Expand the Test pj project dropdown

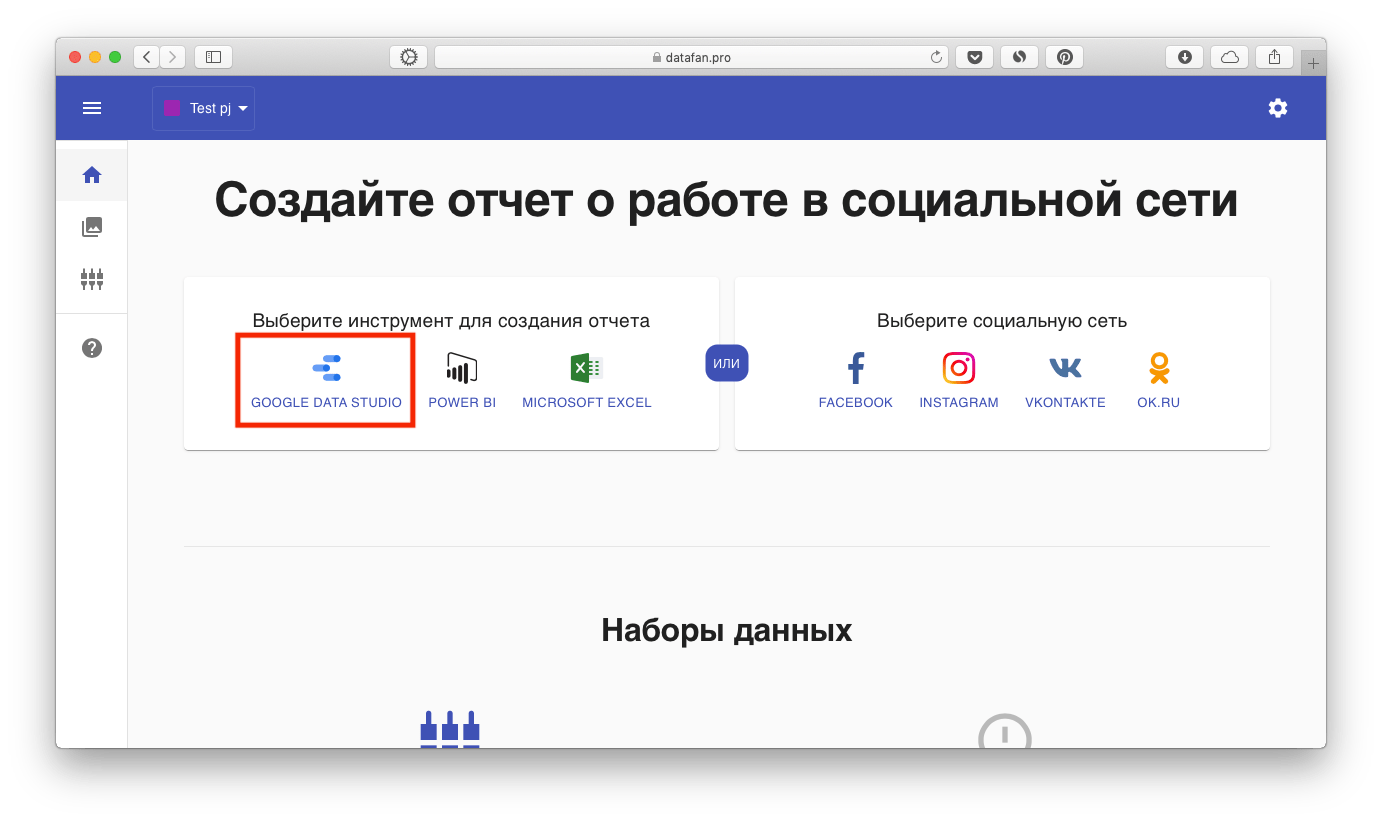pos(204,108)
